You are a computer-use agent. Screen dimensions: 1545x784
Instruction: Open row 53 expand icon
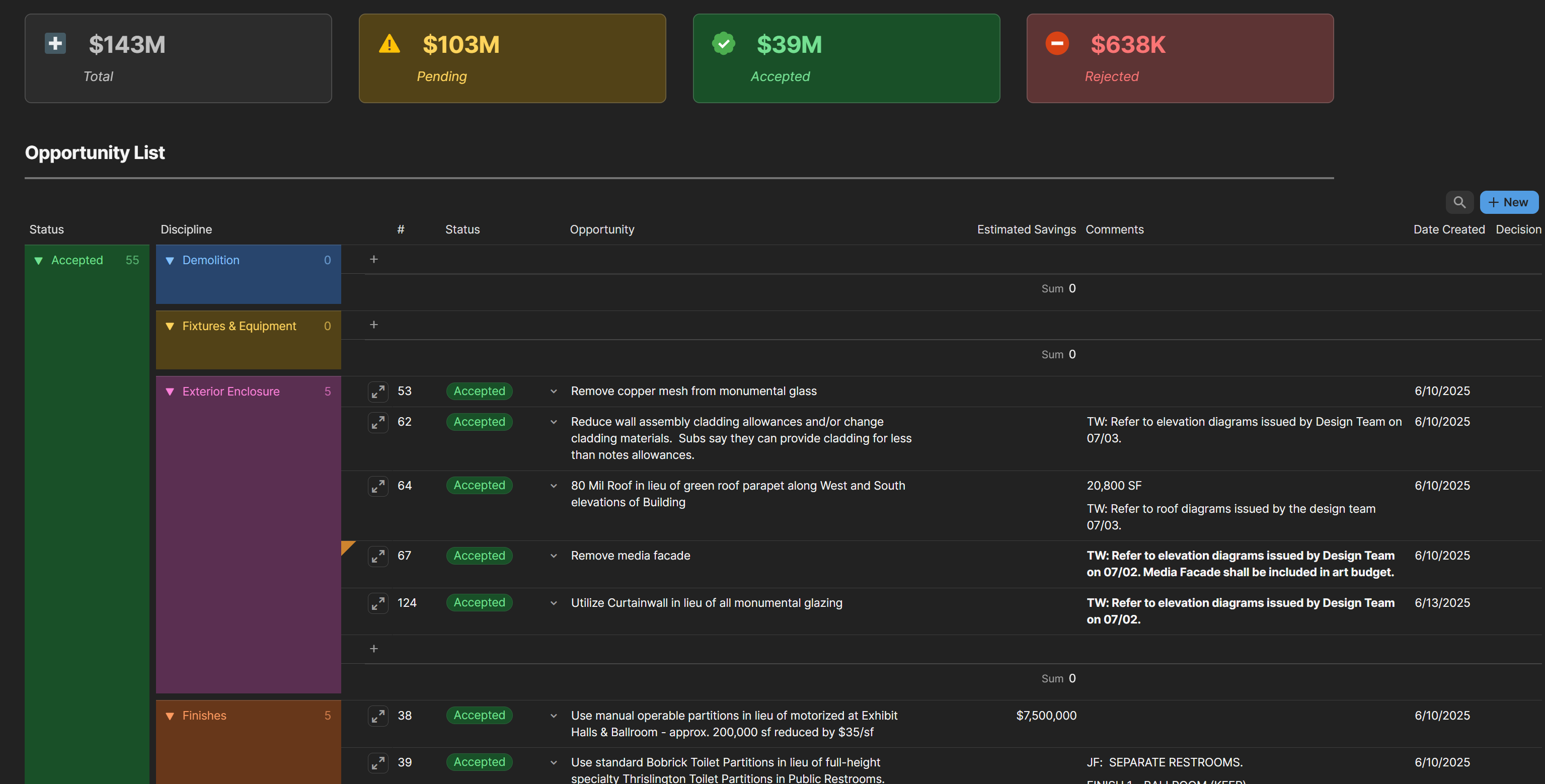click(378, 391)
